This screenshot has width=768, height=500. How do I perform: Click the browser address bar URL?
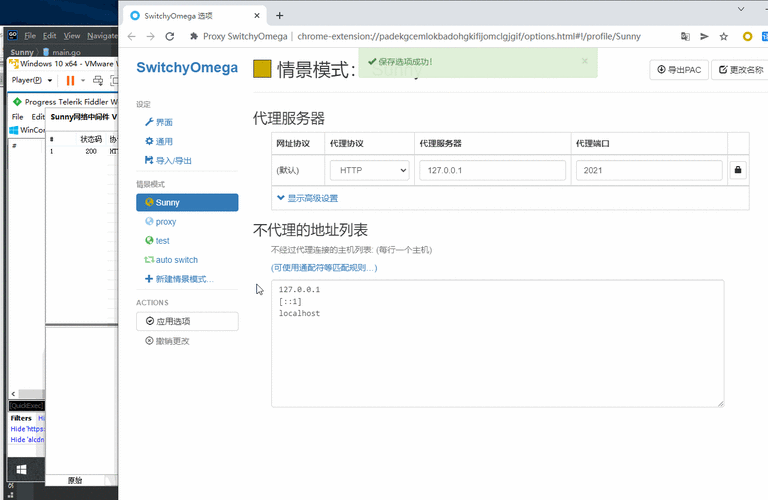[x=469, y=36]
